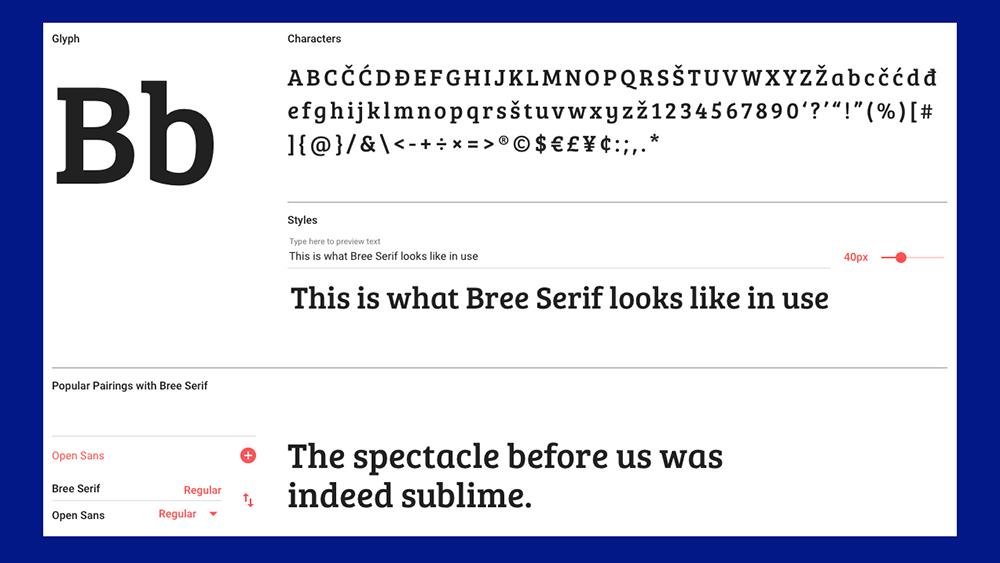Screen dimensions: 1000x563
Task: Click the large Bree Serif sample sentence
Action: point(559,298)
